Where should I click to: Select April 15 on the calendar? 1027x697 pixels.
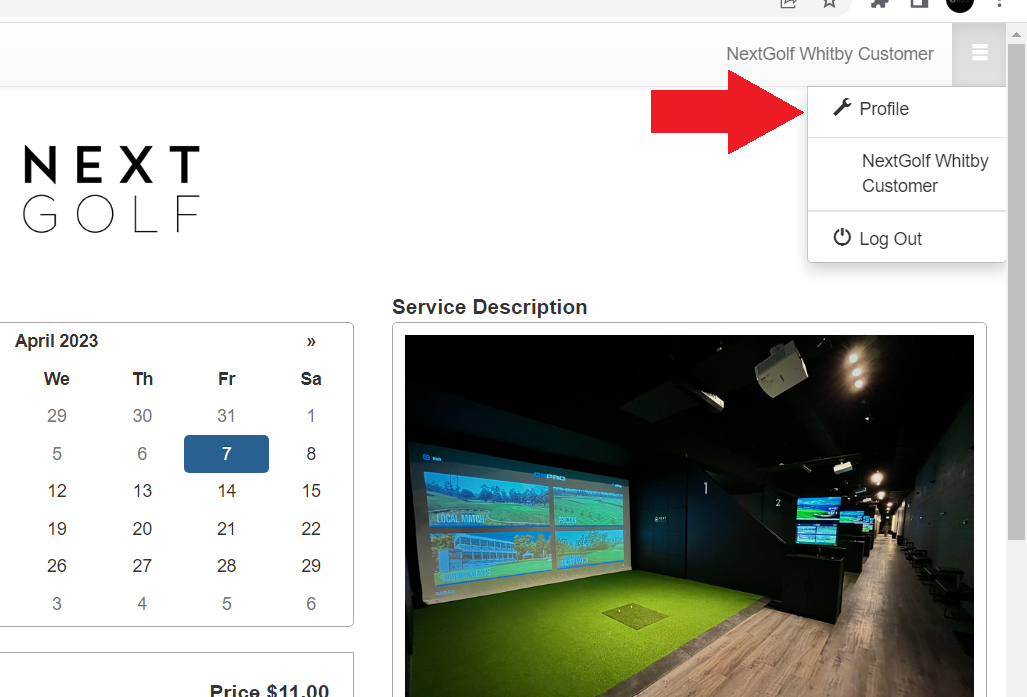pos(311,491)
